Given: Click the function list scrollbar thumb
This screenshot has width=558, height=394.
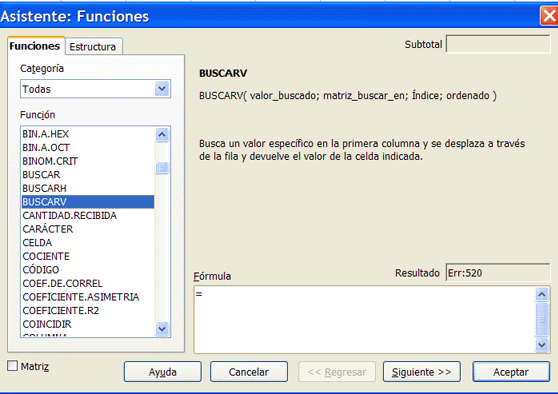Looking at the screenshot, I should pyautogui.click(x=162, y=168).
